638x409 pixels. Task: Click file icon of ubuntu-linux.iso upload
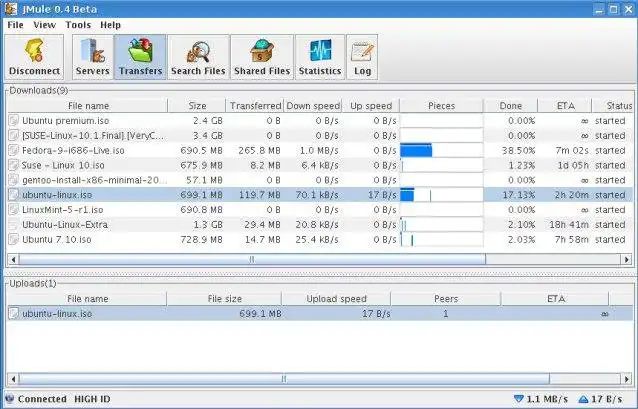pos(14,313)
